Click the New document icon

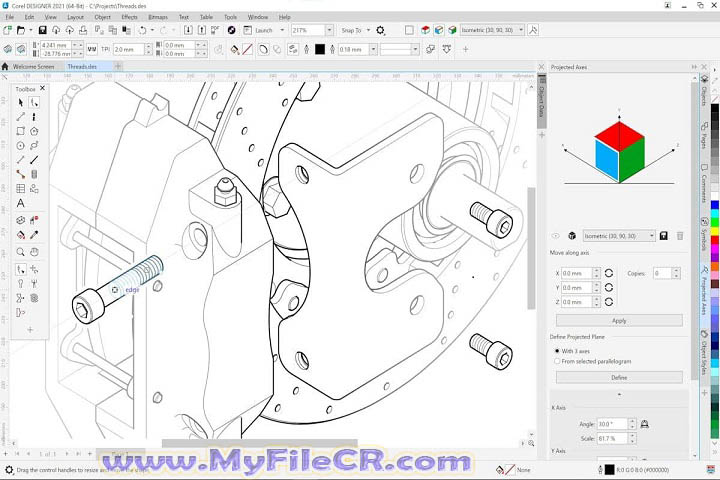tap(7, 30)
